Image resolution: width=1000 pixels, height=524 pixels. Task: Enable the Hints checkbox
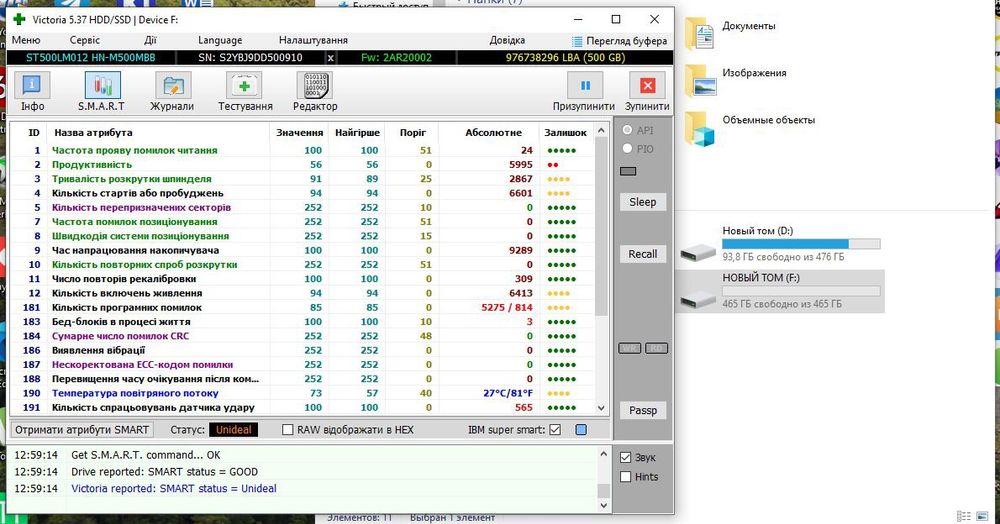click(626, 477)
